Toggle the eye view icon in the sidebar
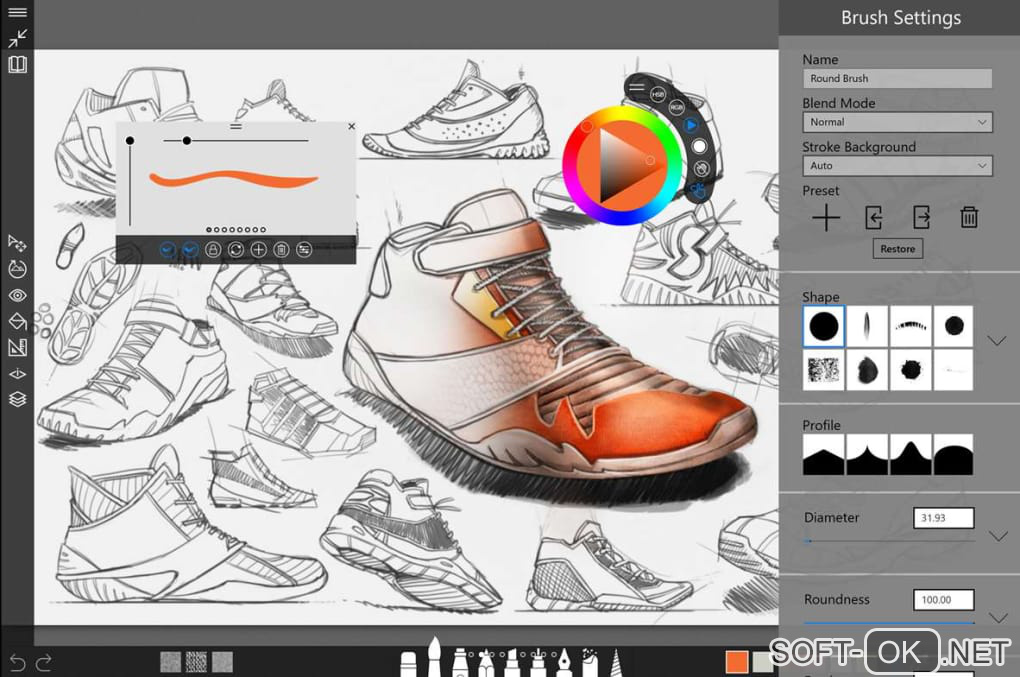Screen dimensions: 1020x677 (18, 295)
